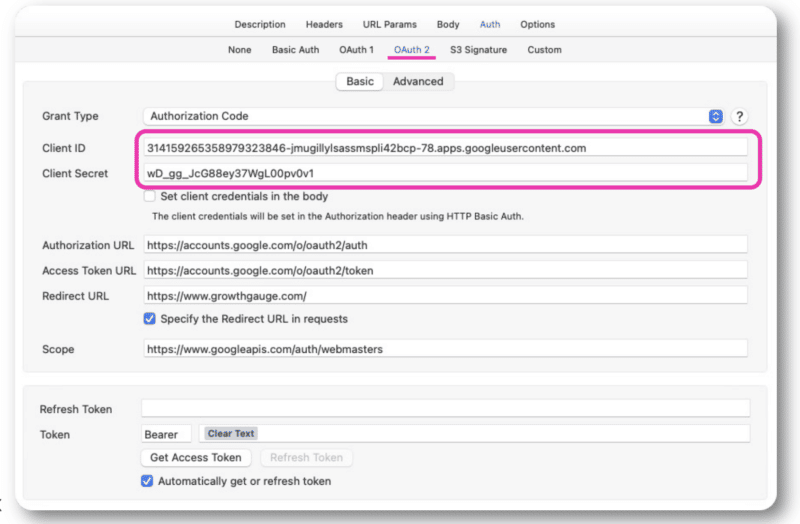This screenshot has height=524, width=800.
Task: Enable Set client credentials in the body
Action: (151, 196)
